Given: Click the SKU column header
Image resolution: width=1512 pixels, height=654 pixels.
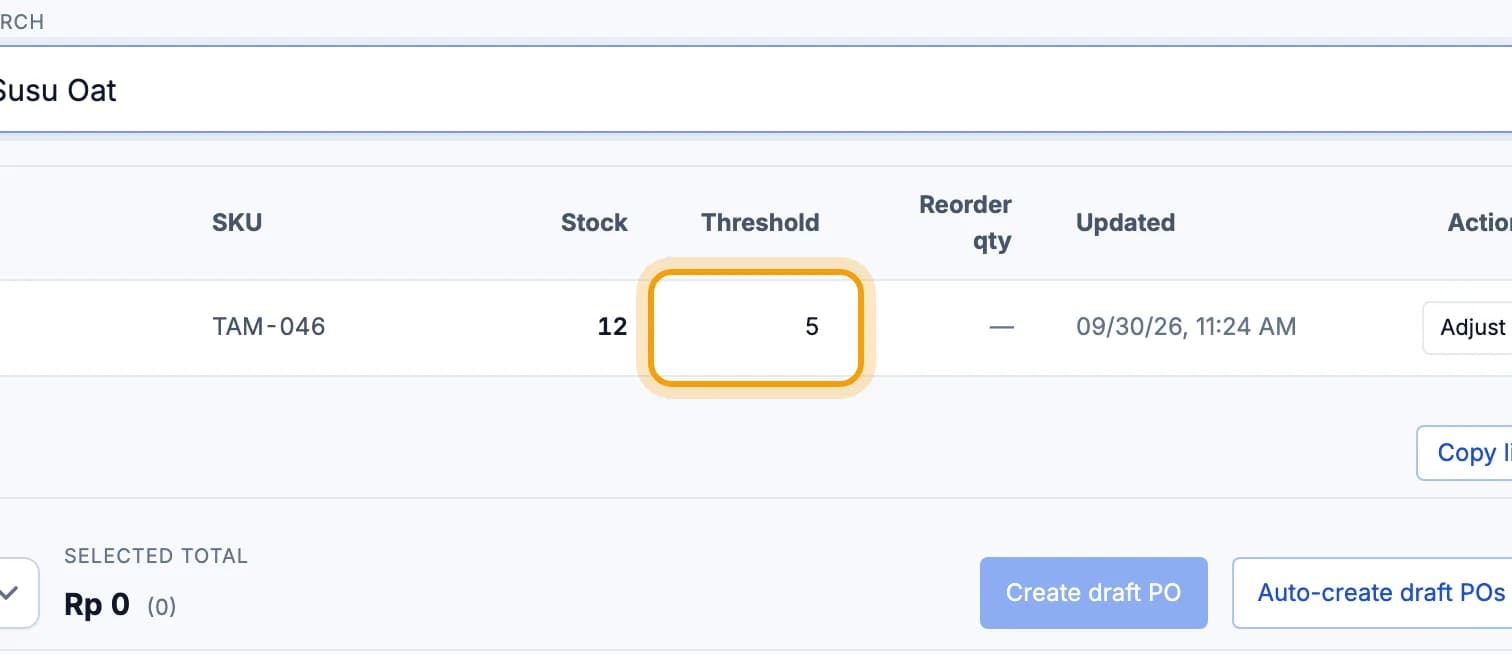Looking at the screenshot, I should (237, 222).
